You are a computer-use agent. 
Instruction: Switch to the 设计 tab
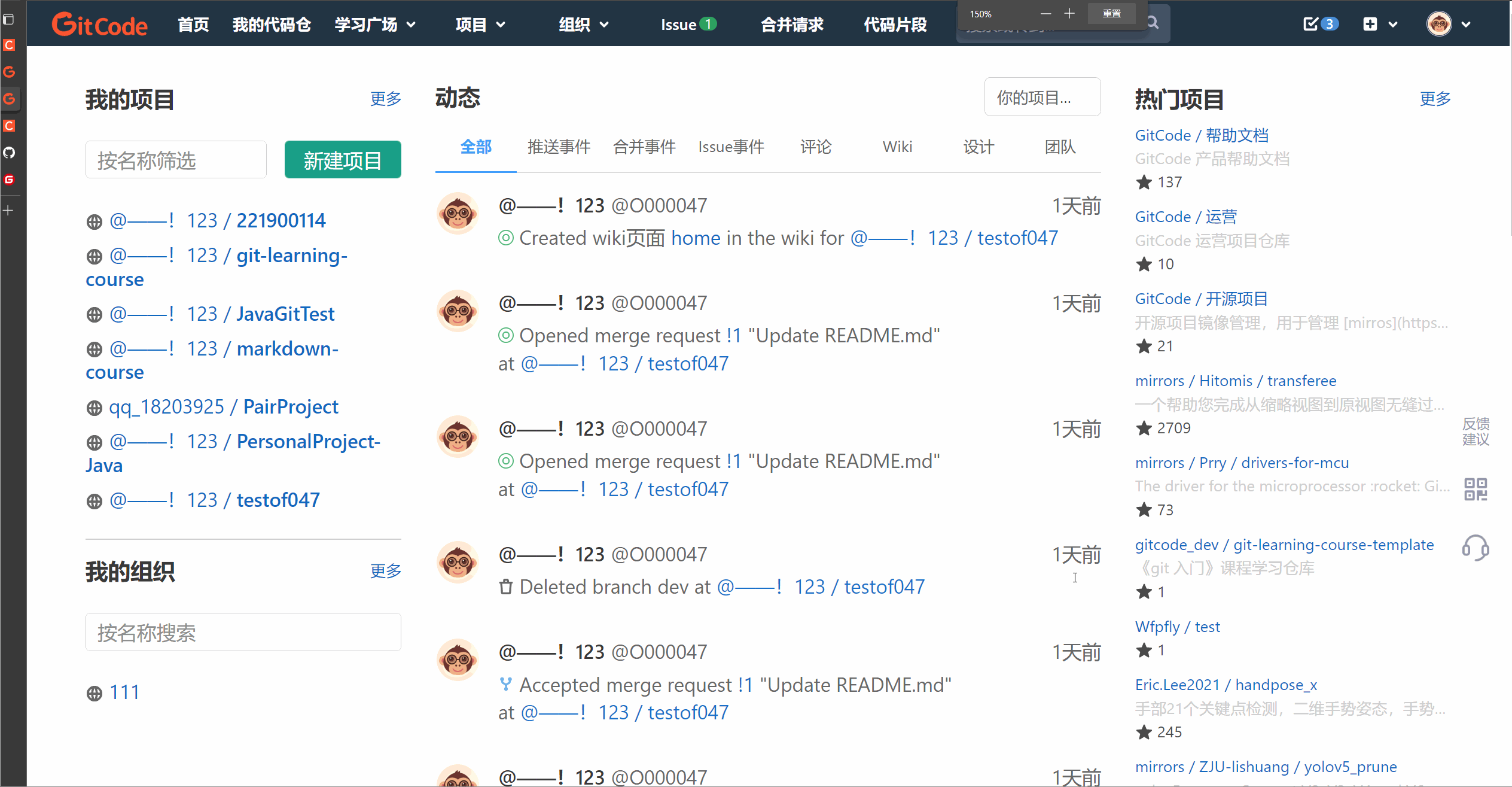978,147
